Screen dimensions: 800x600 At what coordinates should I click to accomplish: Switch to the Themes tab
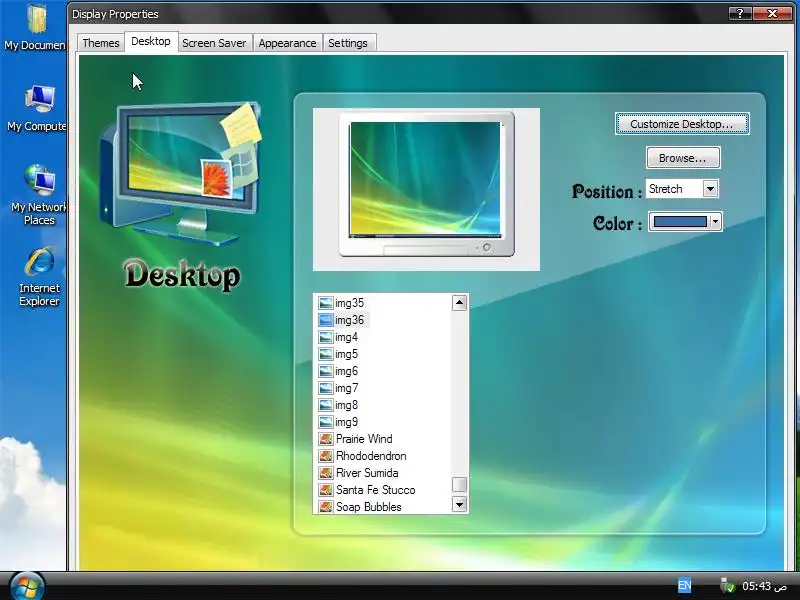tap(101, 43)
